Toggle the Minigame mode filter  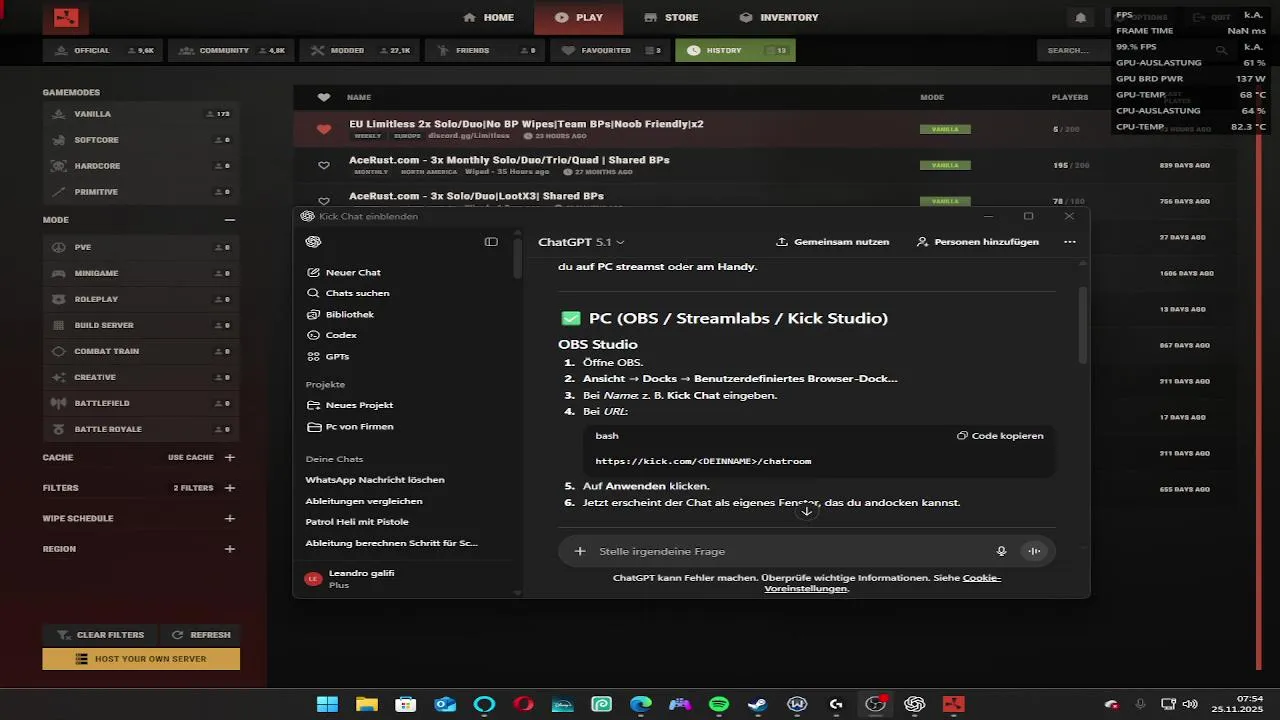pyautogui.click(x=141, y=273)
